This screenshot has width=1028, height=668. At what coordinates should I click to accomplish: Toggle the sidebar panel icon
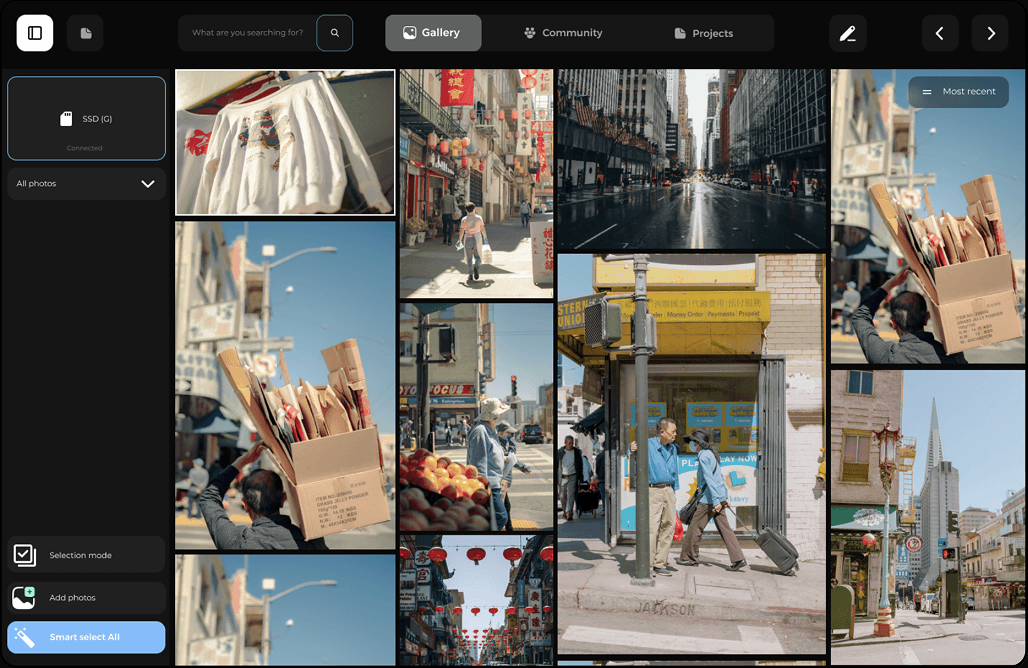(x=35, y=33)
